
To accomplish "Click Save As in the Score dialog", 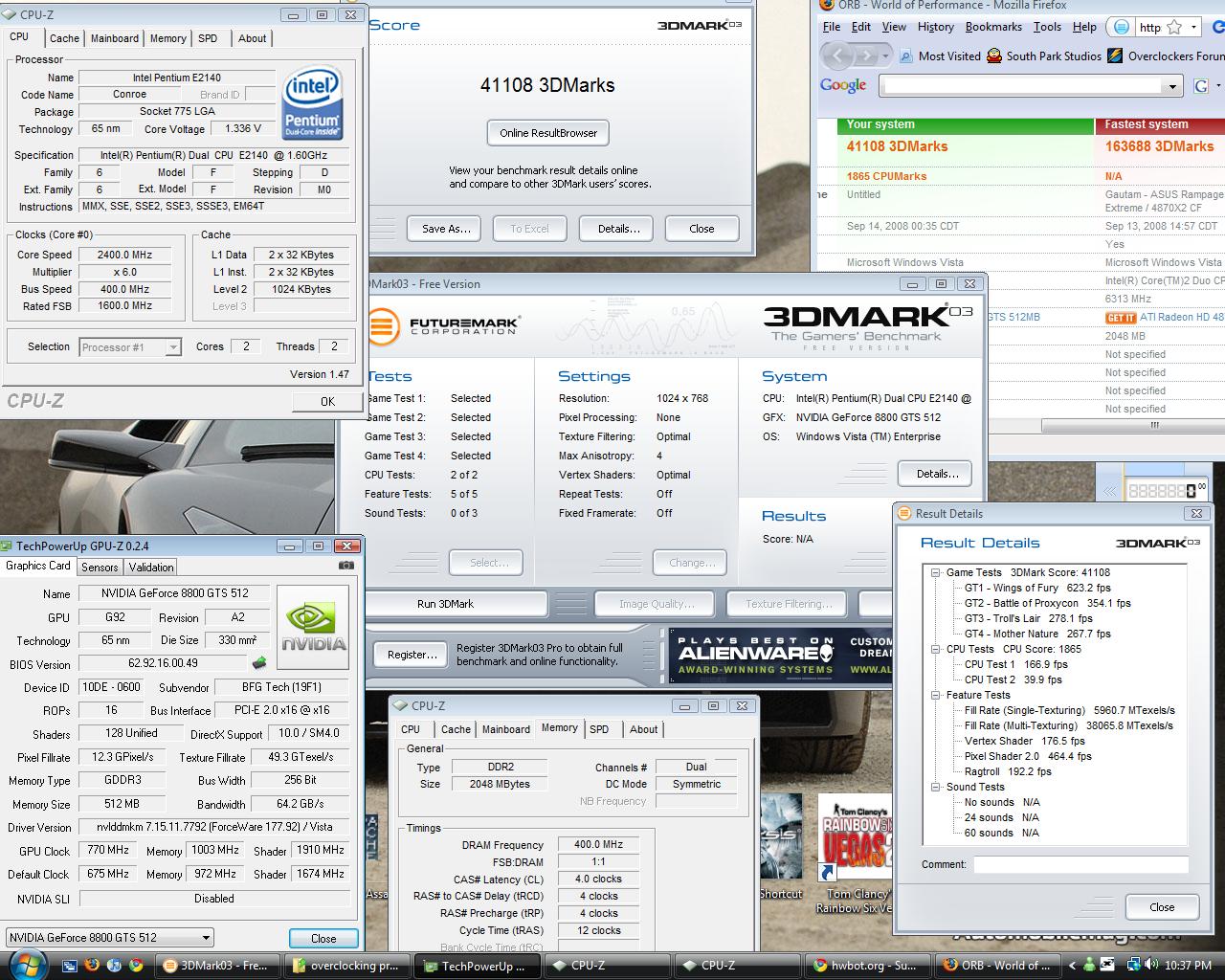I will pos(446,229).
